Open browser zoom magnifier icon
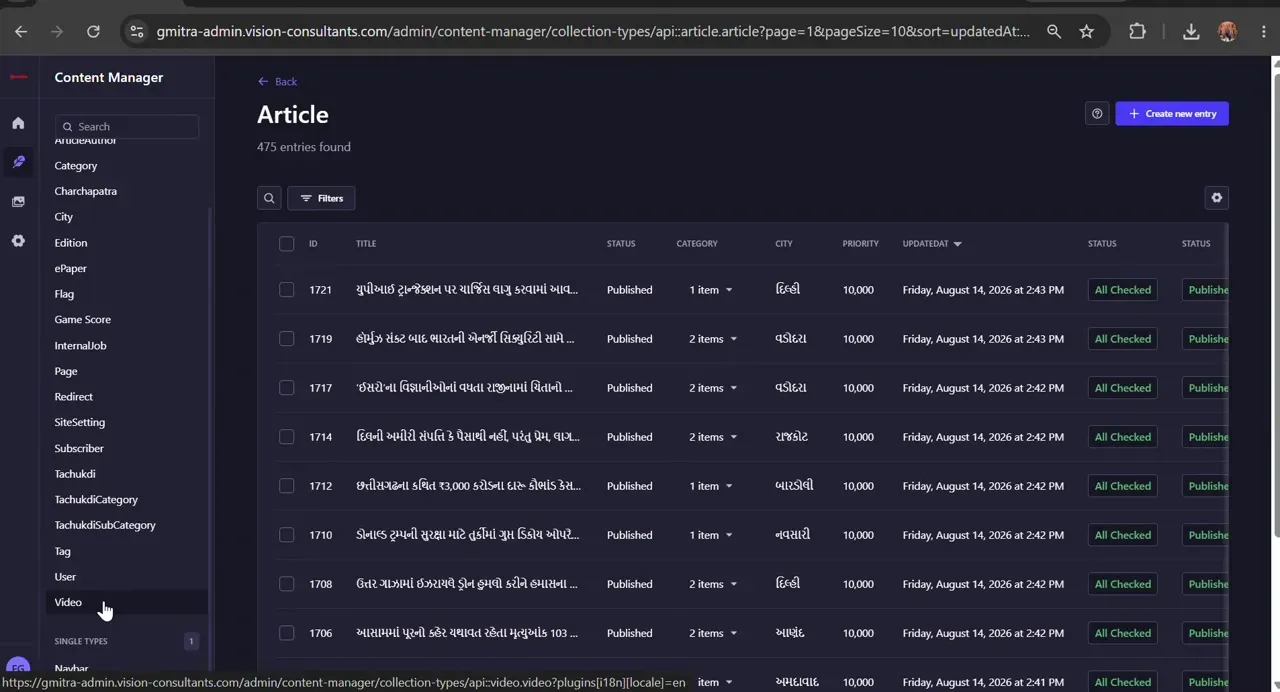This screenshot has height=692, width=1280. (x=1054, y=32)
